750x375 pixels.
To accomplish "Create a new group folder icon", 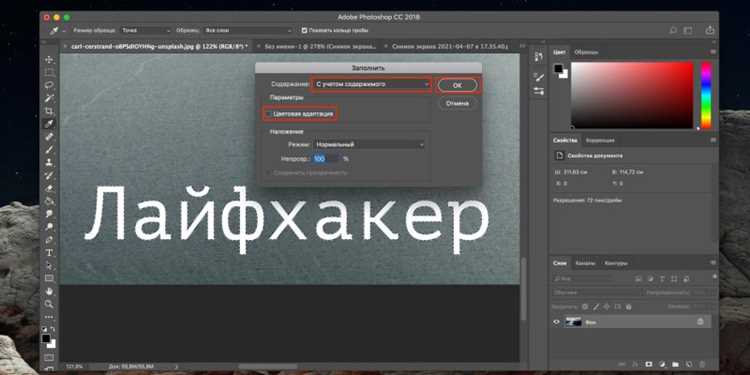I will (x=675, y=364).
